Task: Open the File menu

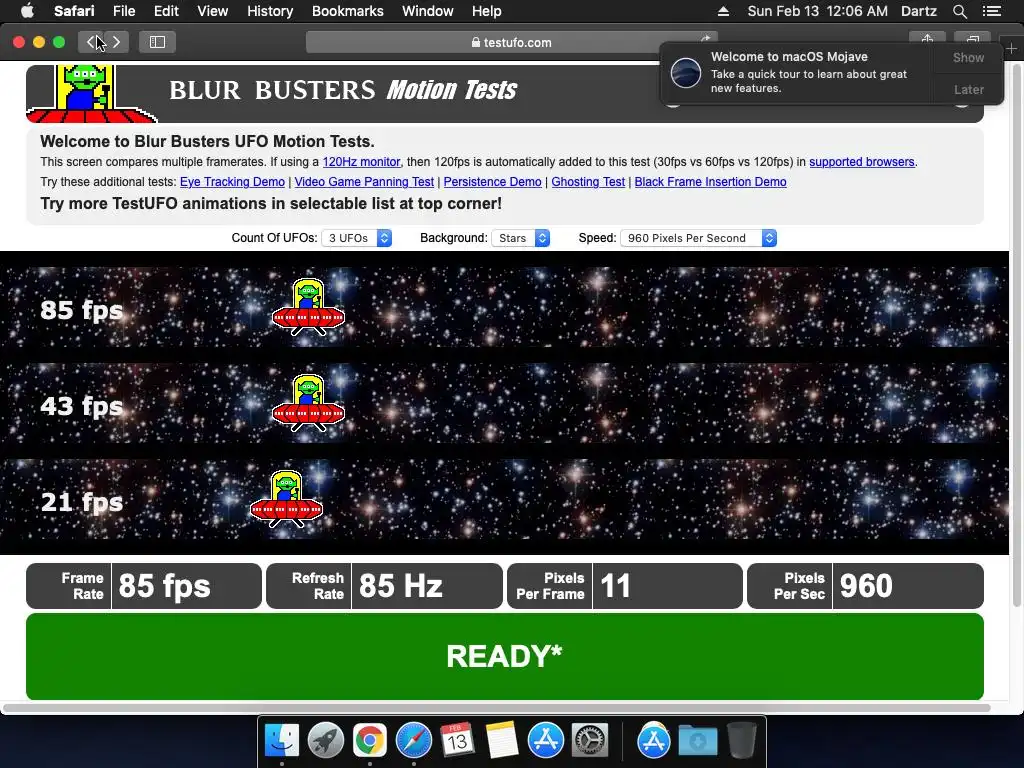Action: 123,11
